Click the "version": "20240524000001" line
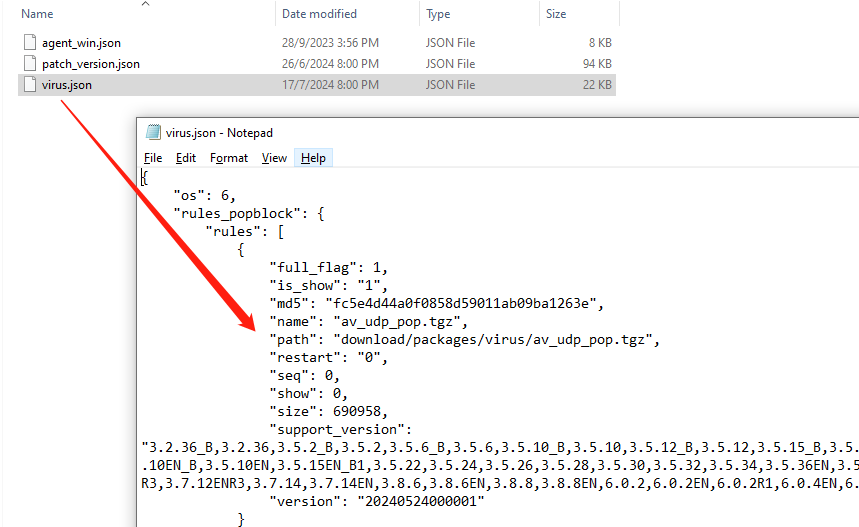 [376, 502]
